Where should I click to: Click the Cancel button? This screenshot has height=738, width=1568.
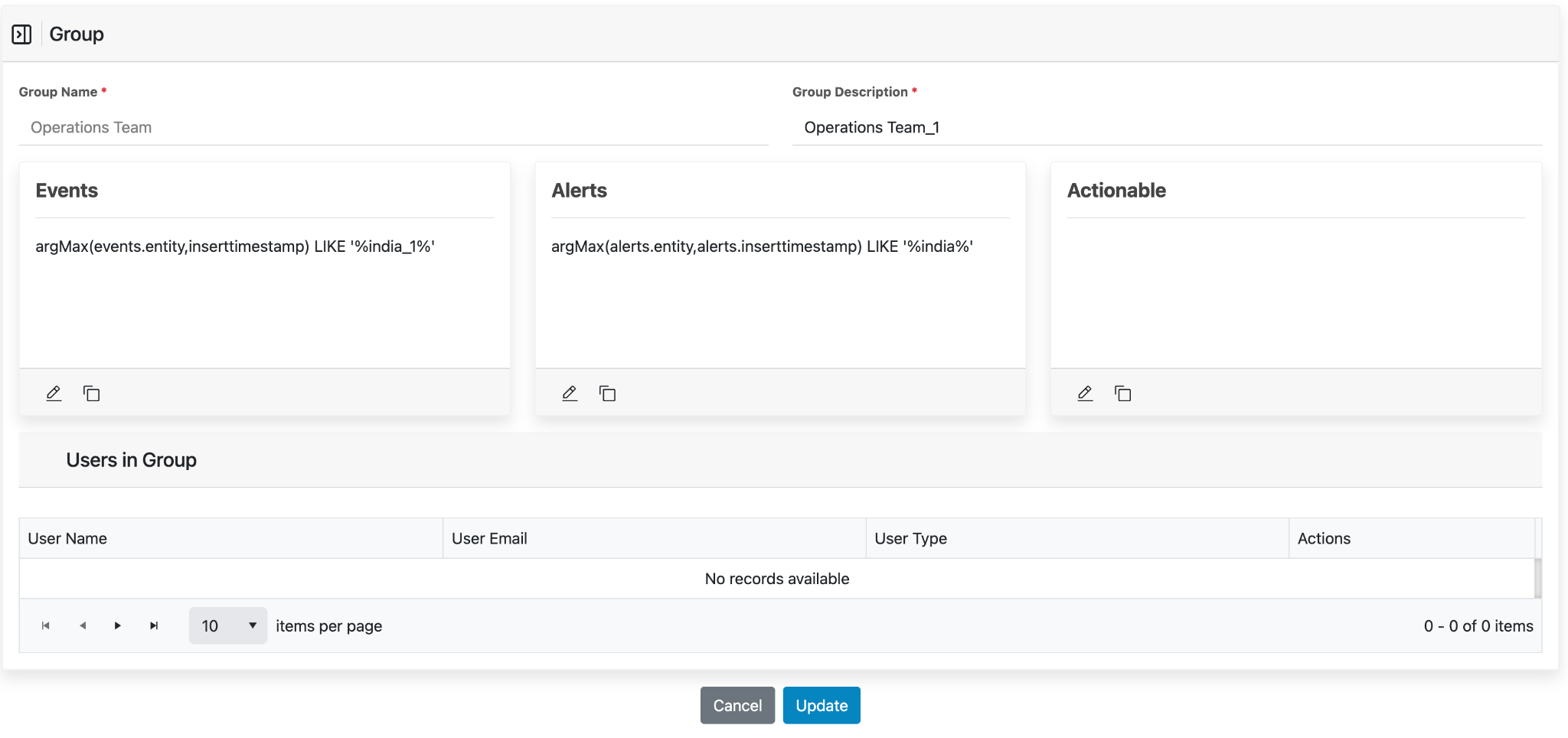click(737, 706)
